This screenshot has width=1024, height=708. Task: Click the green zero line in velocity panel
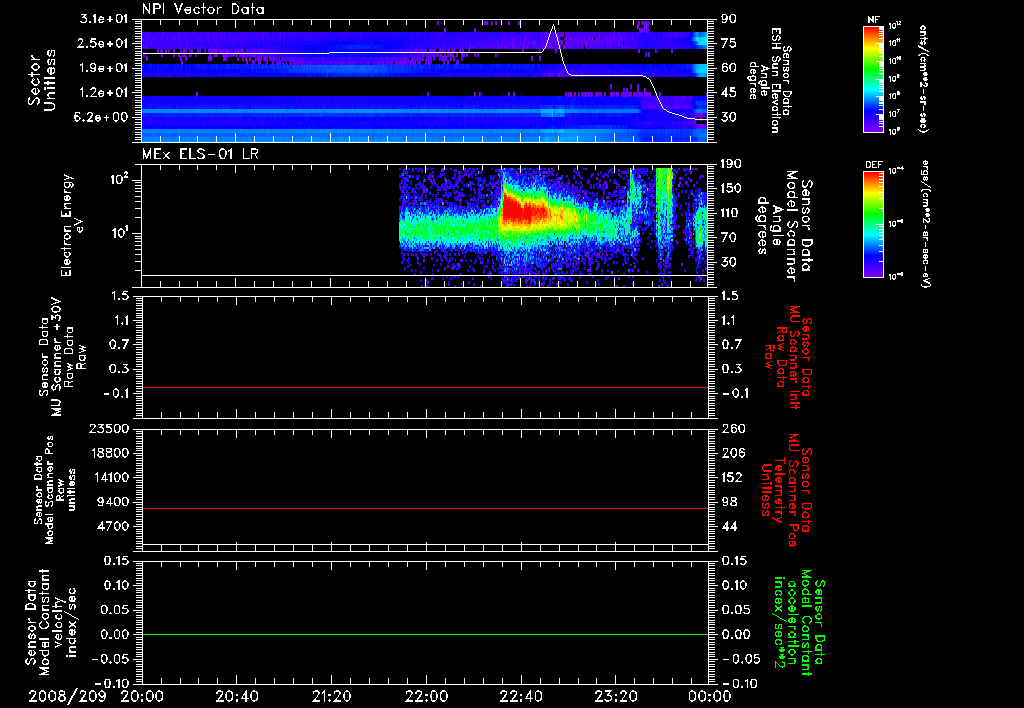click(425, 634)
